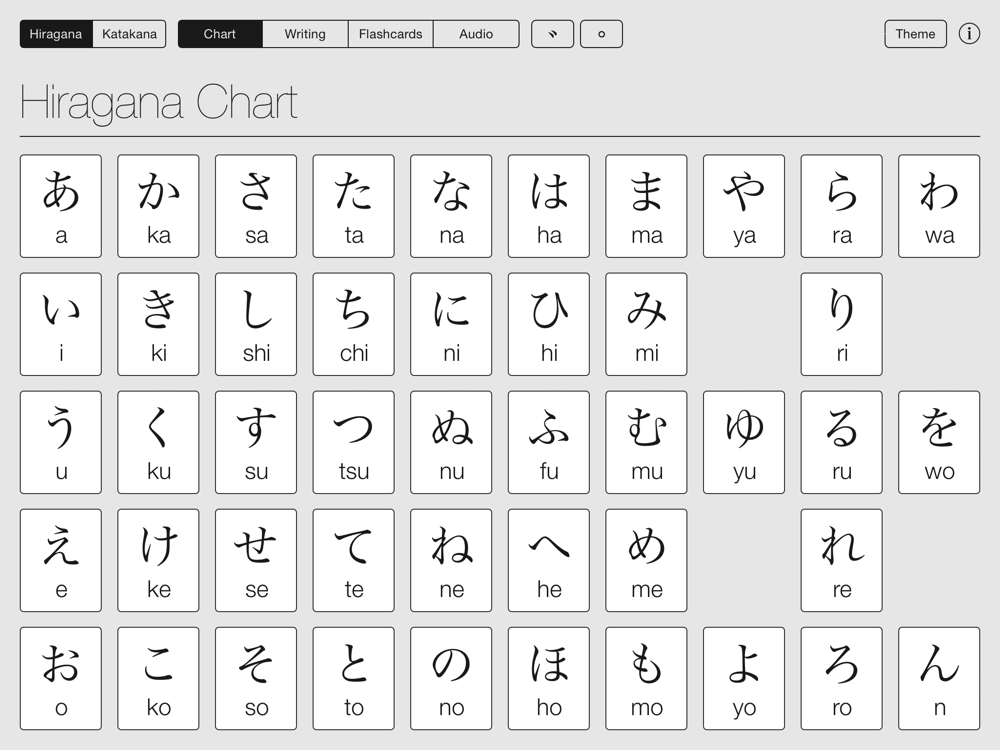
Task: Select the そ (so) card
Action: pyautogui.click(x=256, y=678)
